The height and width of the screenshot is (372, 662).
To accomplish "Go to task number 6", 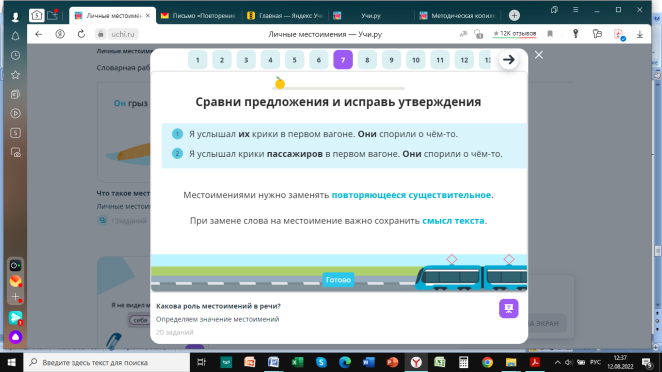I will point(319,60).
